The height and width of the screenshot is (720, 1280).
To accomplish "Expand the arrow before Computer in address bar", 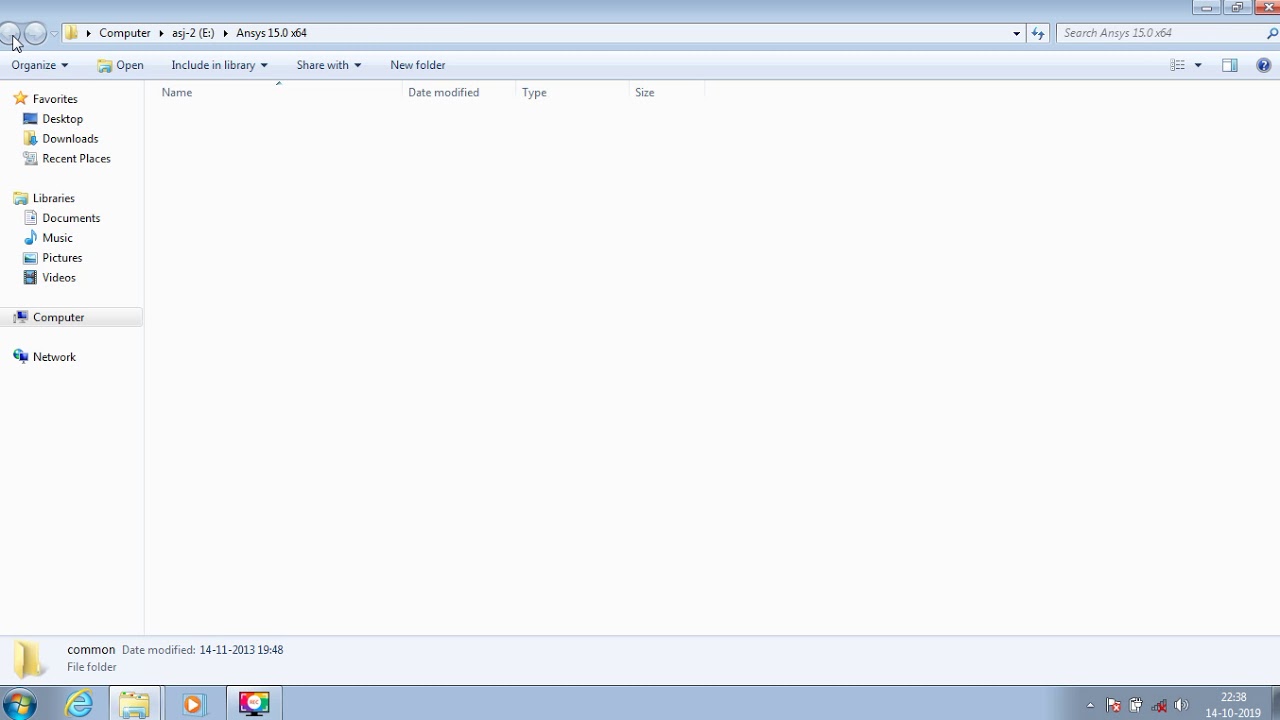I will 88,33.
